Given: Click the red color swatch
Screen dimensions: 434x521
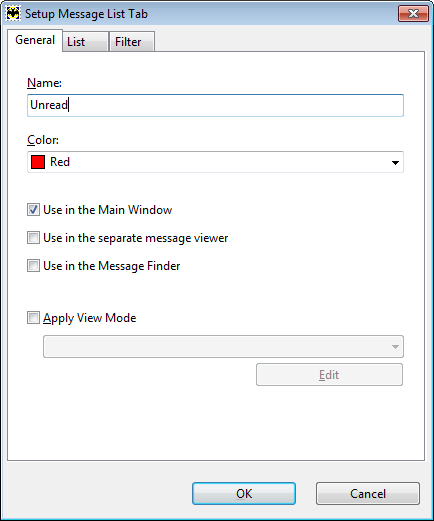Looking at the screenshot, I should 38,162.
